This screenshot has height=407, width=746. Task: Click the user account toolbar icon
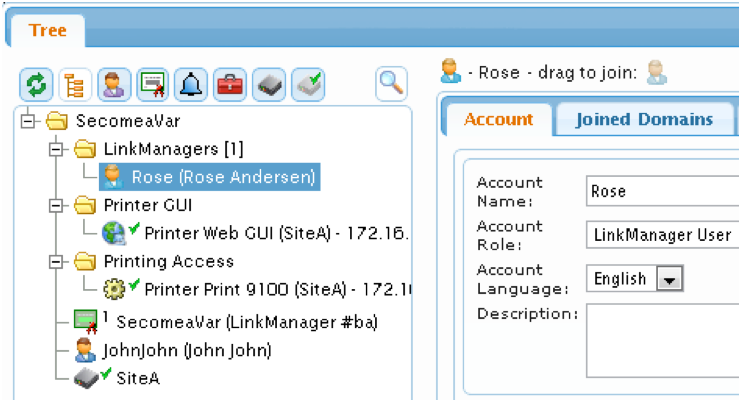tap(114, 84)
